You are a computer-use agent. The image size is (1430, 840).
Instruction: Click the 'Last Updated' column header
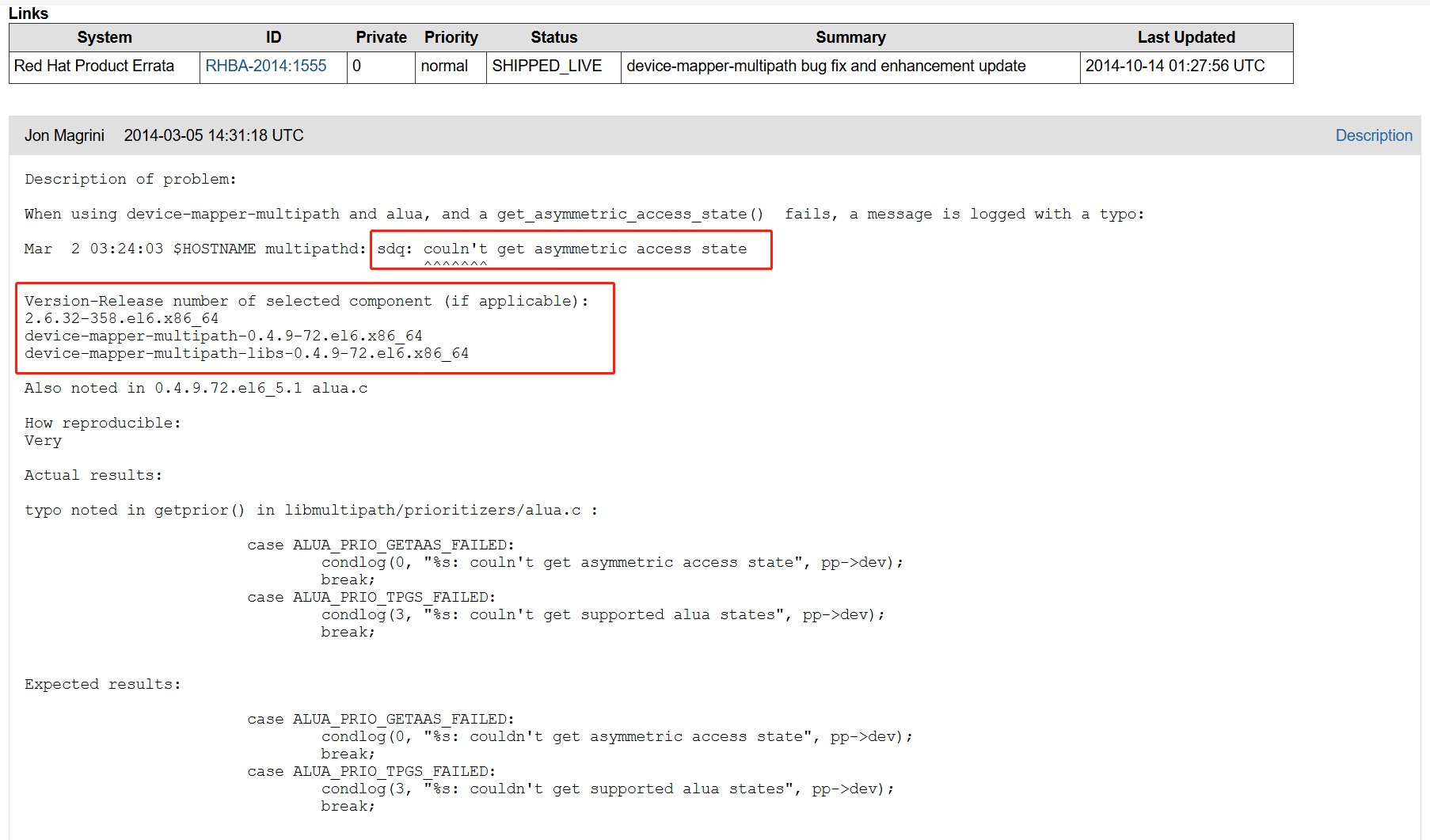coord(1186,37)
